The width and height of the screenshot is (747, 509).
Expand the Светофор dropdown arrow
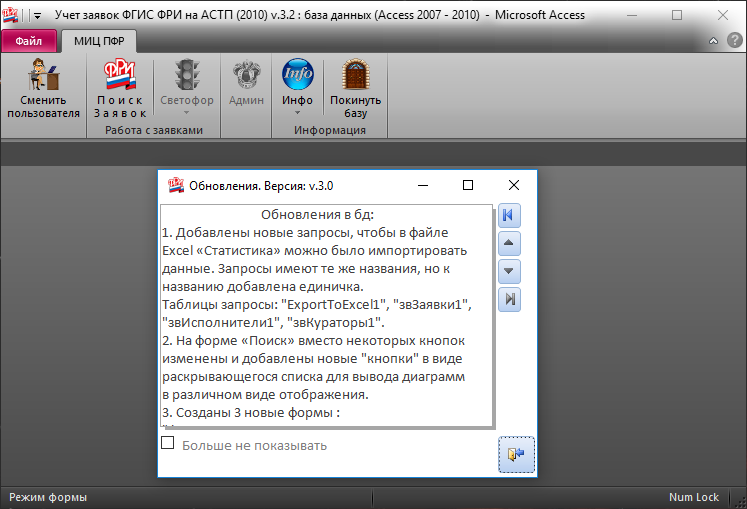click(186, 113)
